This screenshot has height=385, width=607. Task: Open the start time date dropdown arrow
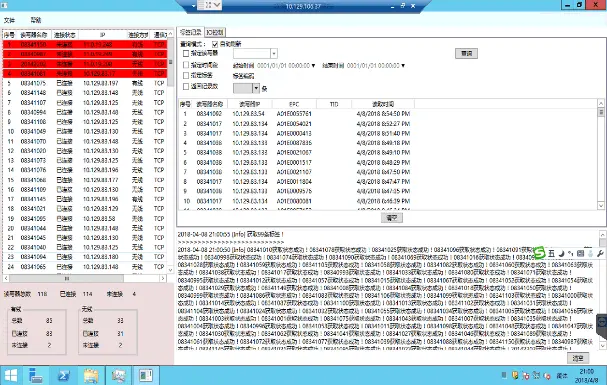click(x=313, y=66)
